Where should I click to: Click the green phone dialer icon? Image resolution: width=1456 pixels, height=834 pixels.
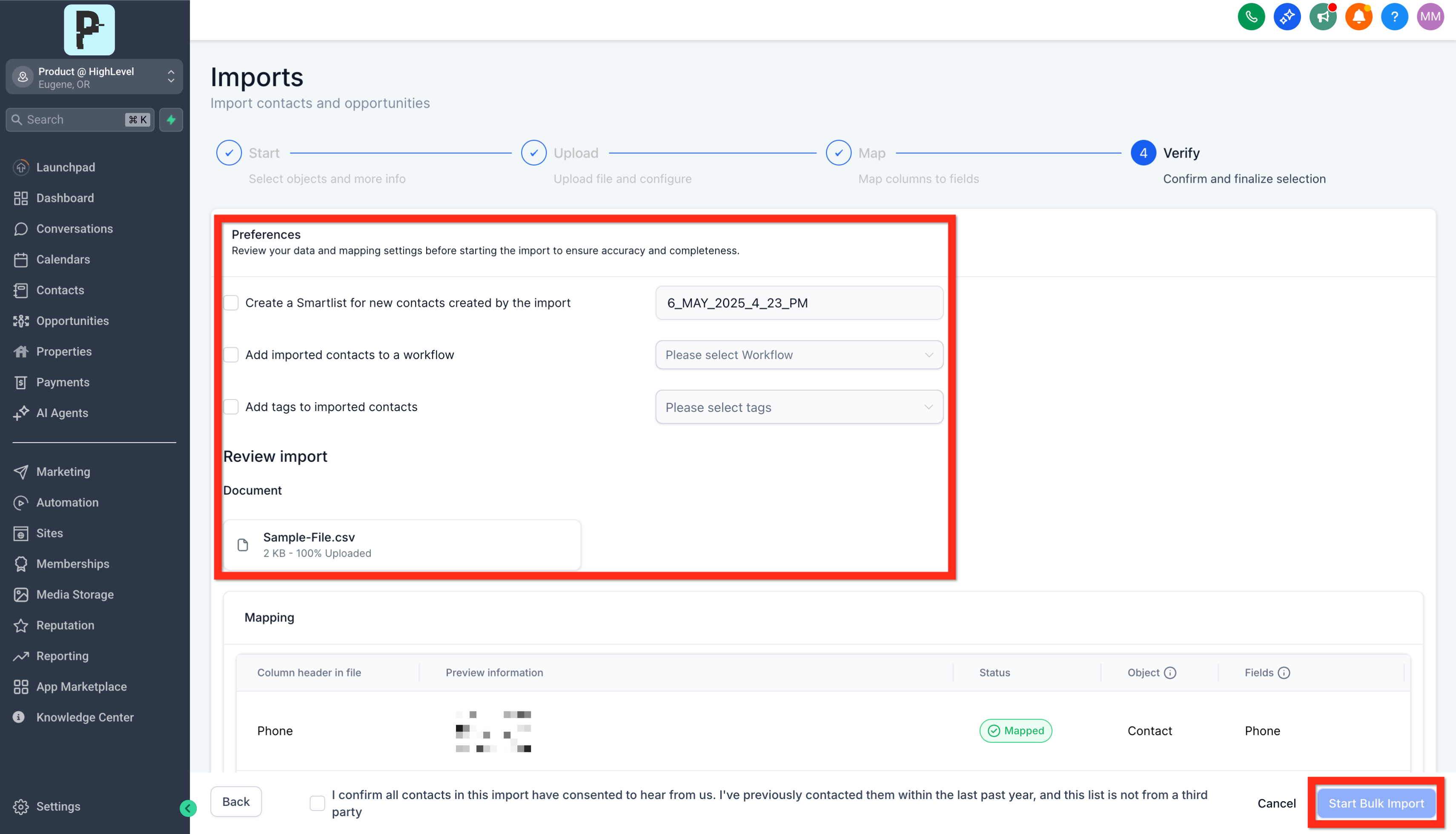tap(1251, 17)
